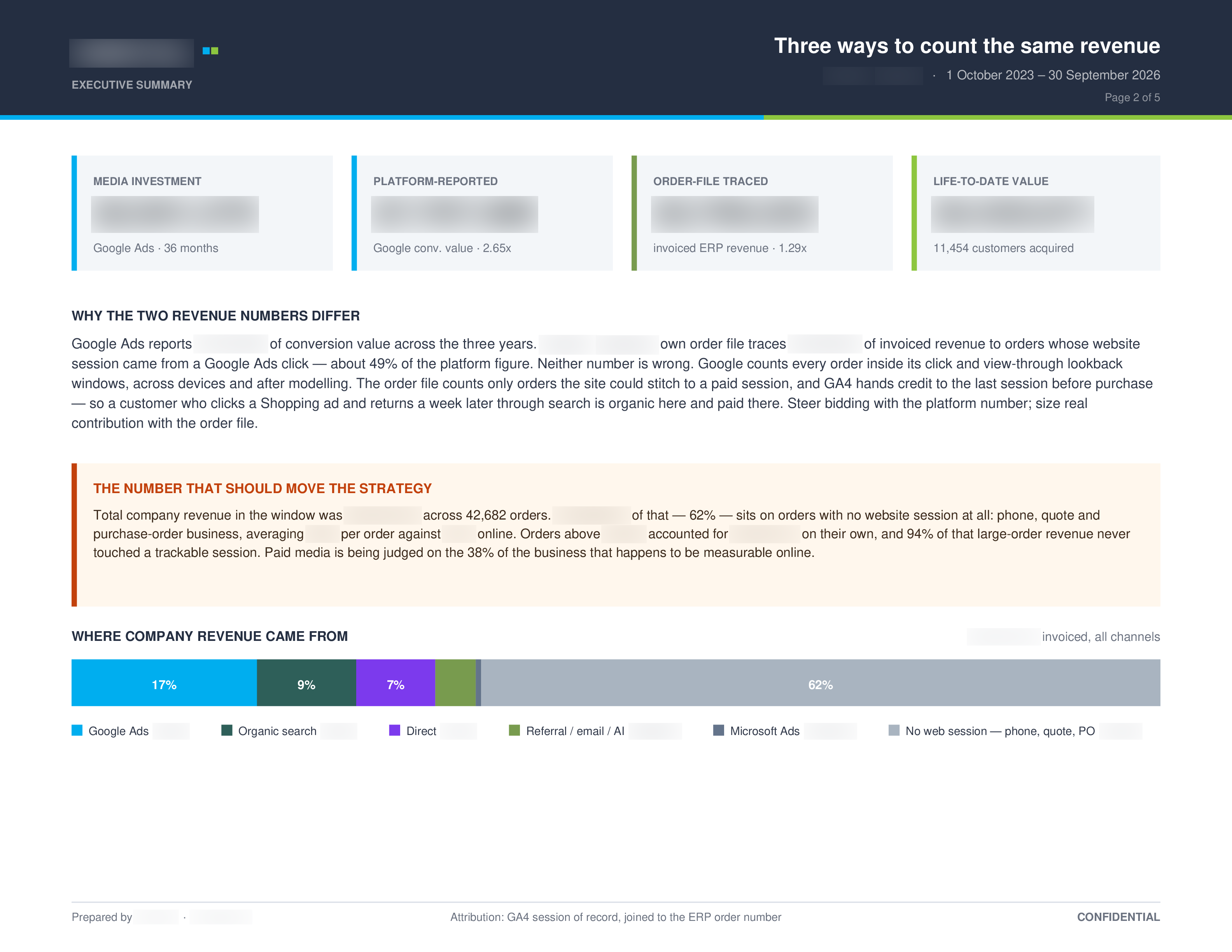Select the 9% Organic search bar segment
The width and height of the screenshot is (1232, 952).
[x=306, y=682]
